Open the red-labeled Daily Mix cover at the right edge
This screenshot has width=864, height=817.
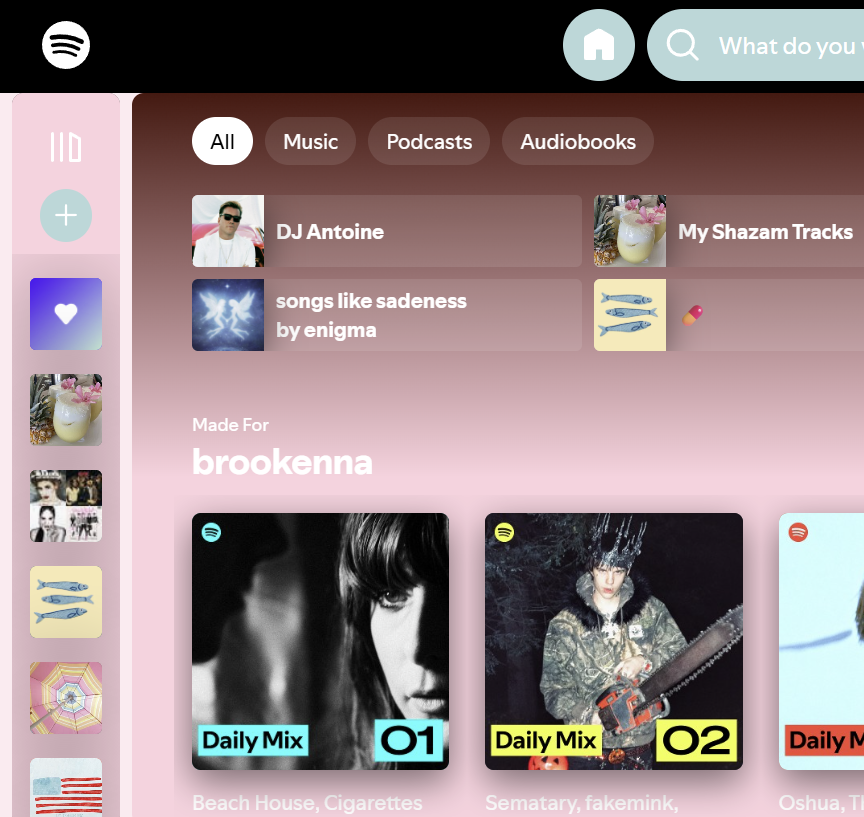click(821, 641)
